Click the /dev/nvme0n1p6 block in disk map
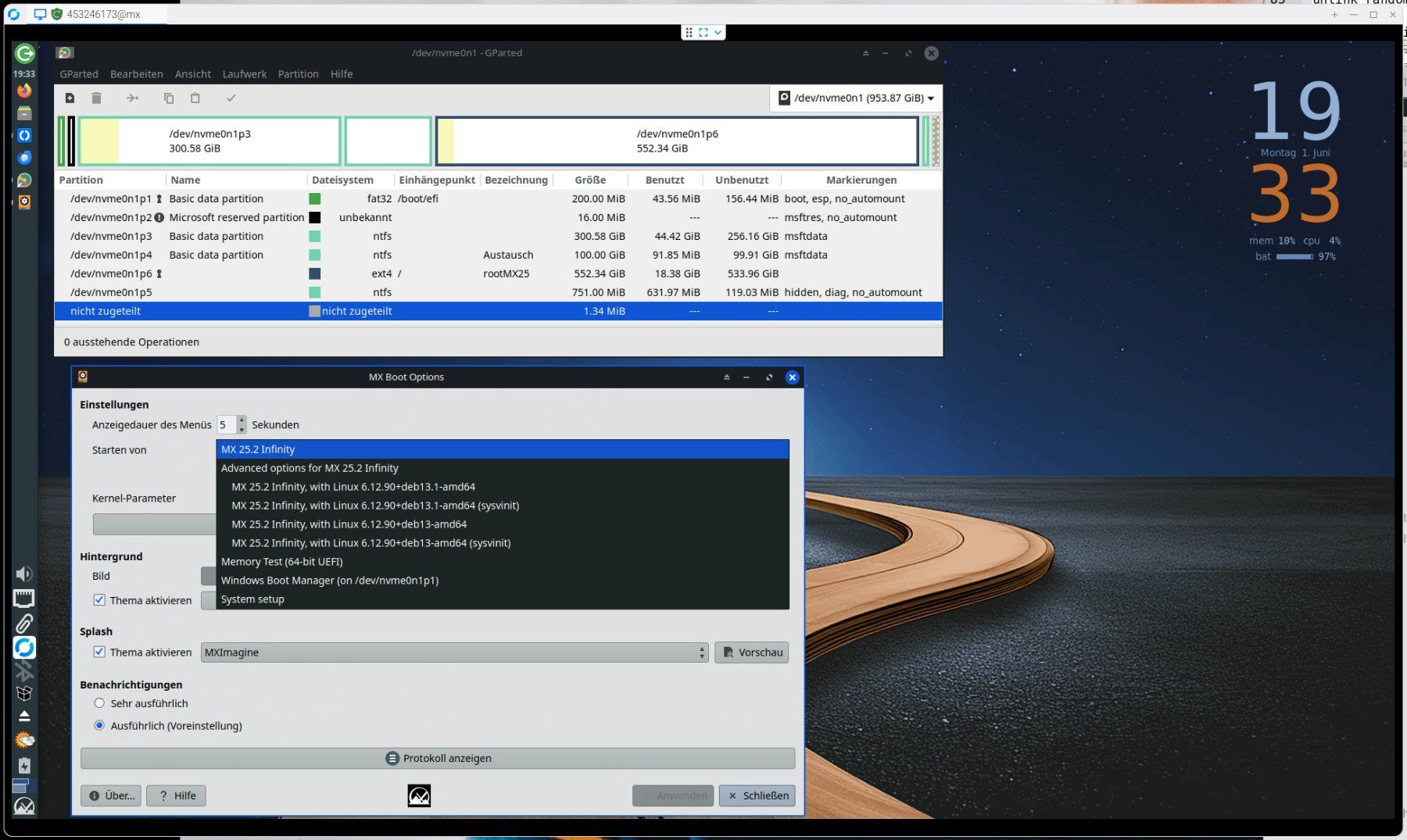Image resolution: width=1407 pixels, height=840 pixels. [x=677, y=141]
